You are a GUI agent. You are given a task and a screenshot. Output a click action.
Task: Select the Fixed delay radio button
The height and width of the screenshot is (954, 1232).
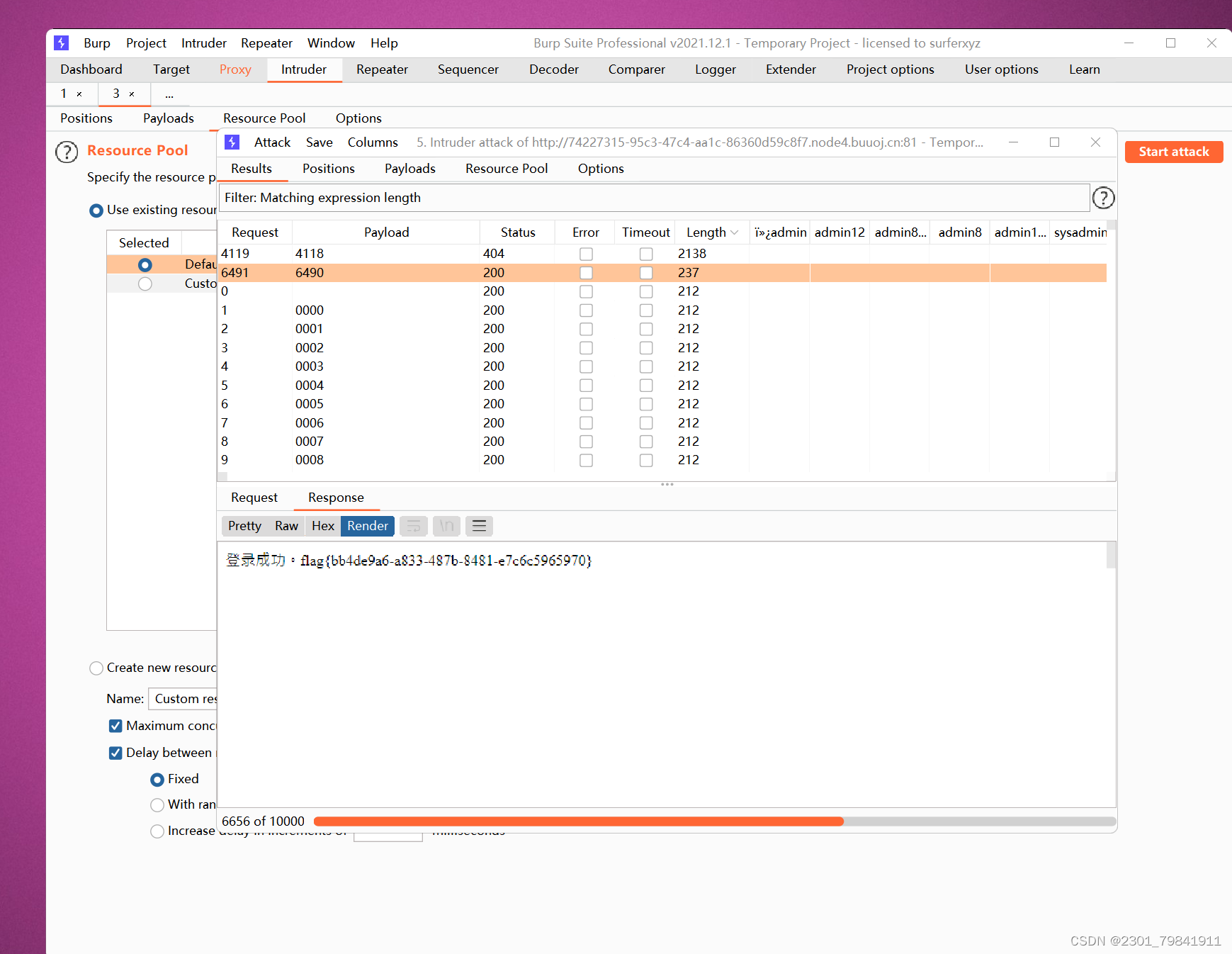coord(157,779)
